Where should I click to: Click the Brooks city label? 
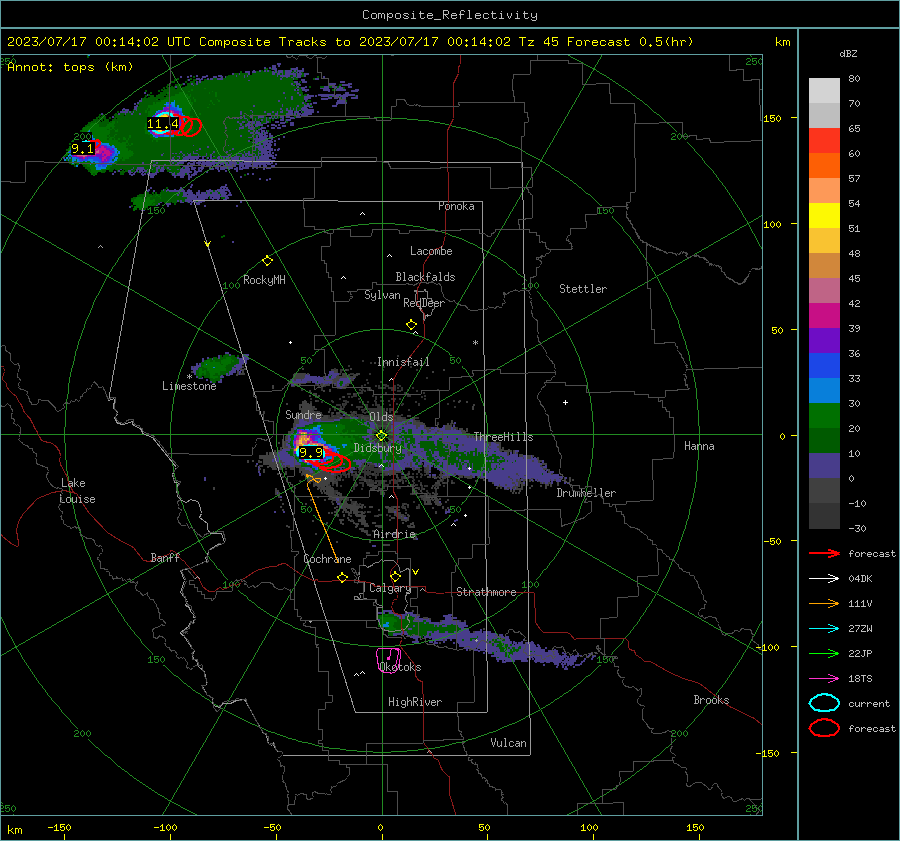point(711,700)
